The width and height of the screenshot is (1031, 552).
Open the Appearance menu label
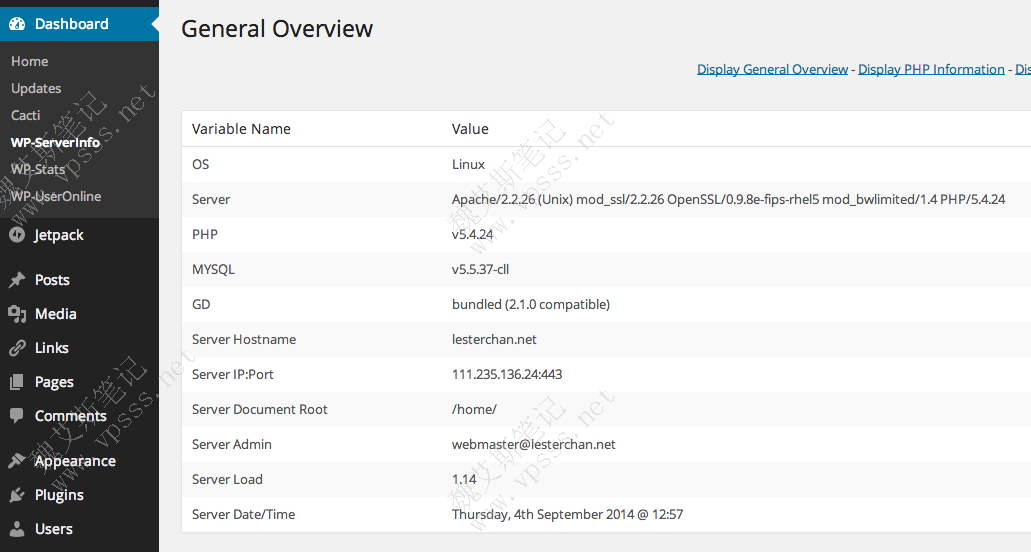pyautogui.click(x=76, y=461)
